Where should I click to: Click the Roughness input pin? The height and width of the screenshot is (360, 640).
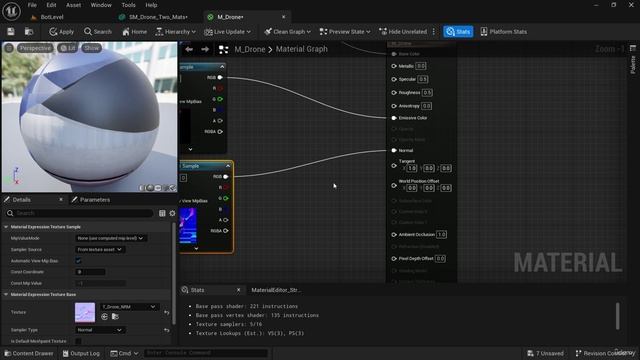[394, 93]
